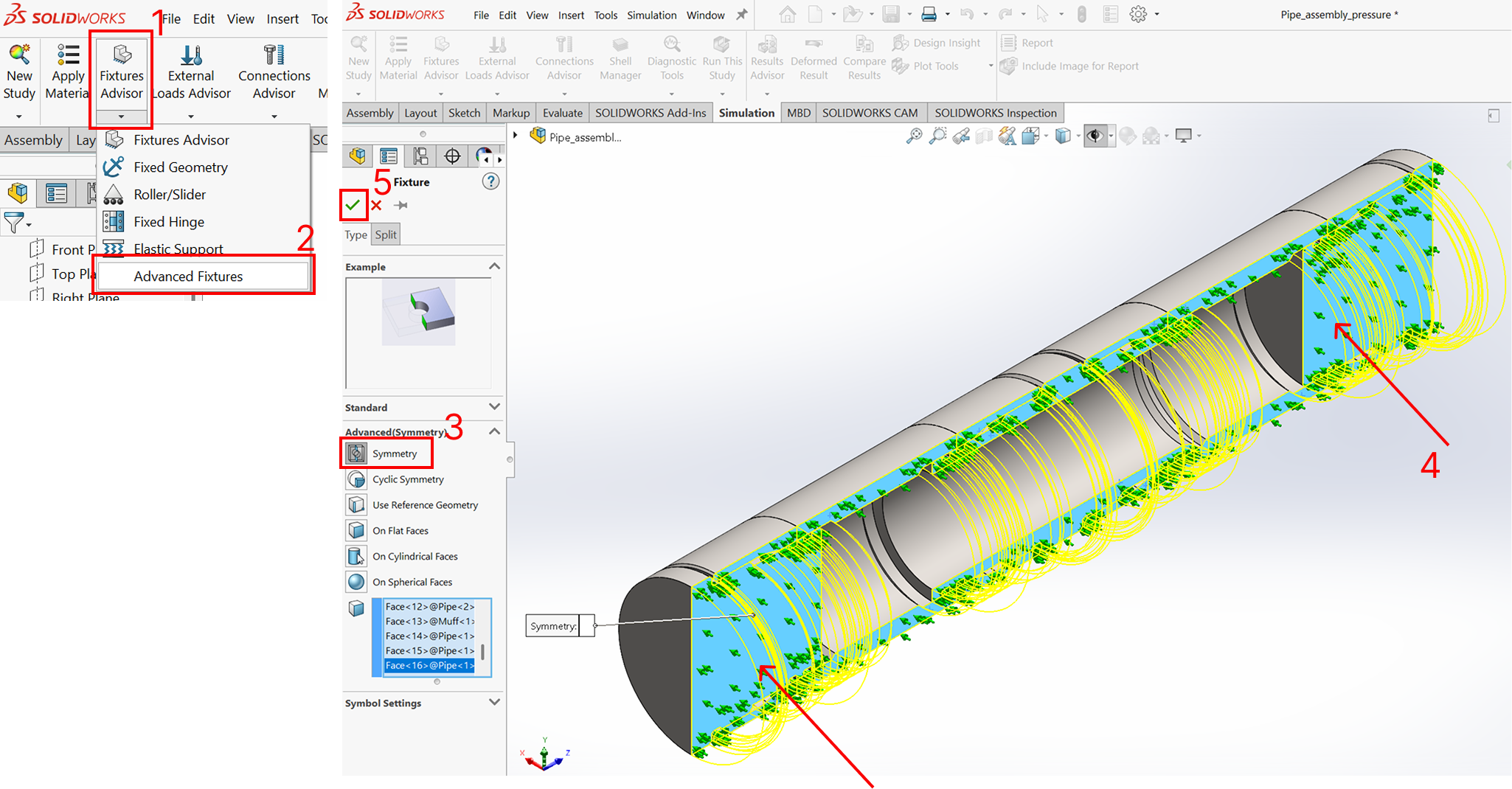Click Previous View icon
This screenshot has width=1512, height=789.
[x=961, y=136]
